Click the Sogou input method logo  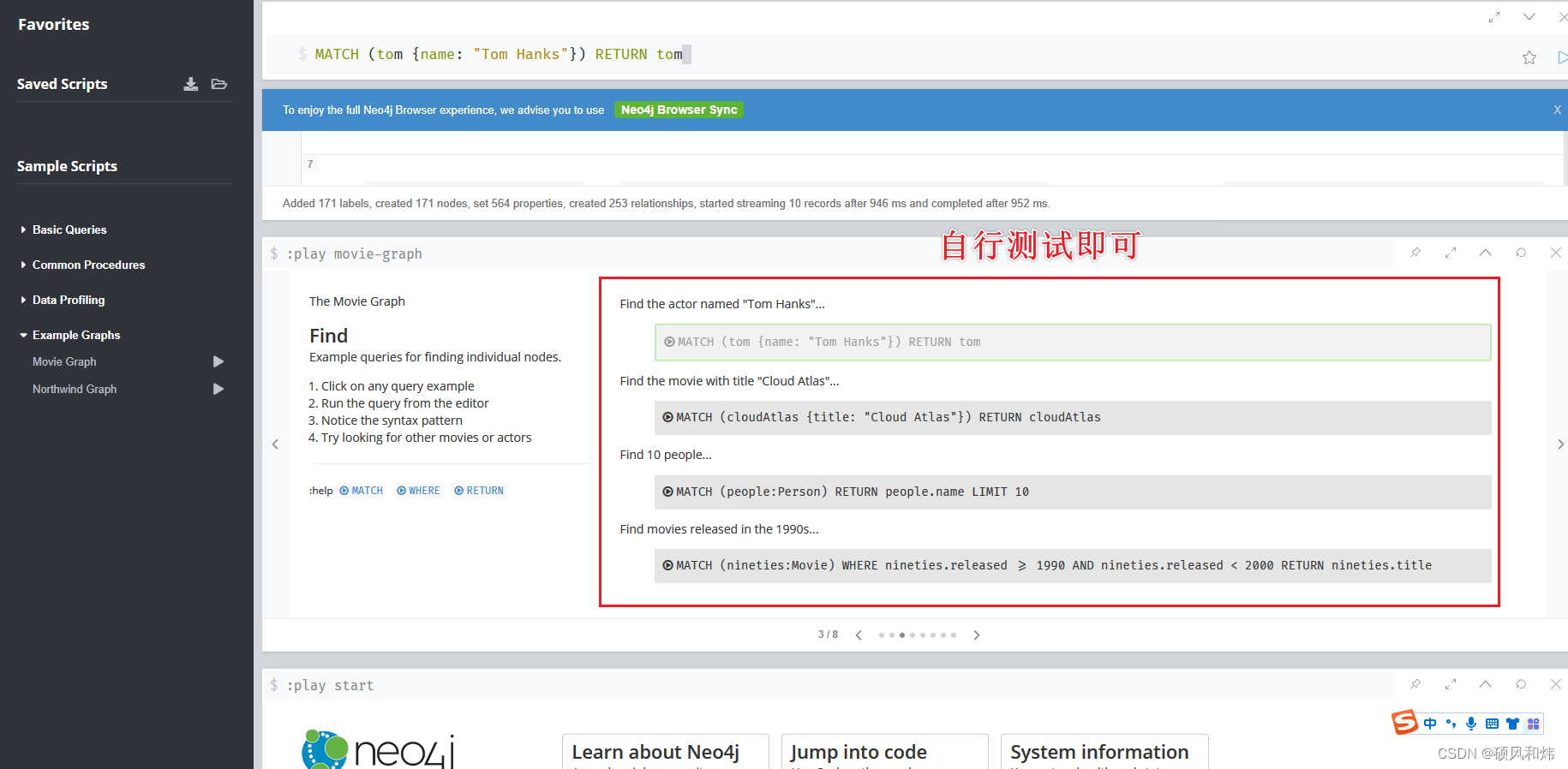[1404, 723]
